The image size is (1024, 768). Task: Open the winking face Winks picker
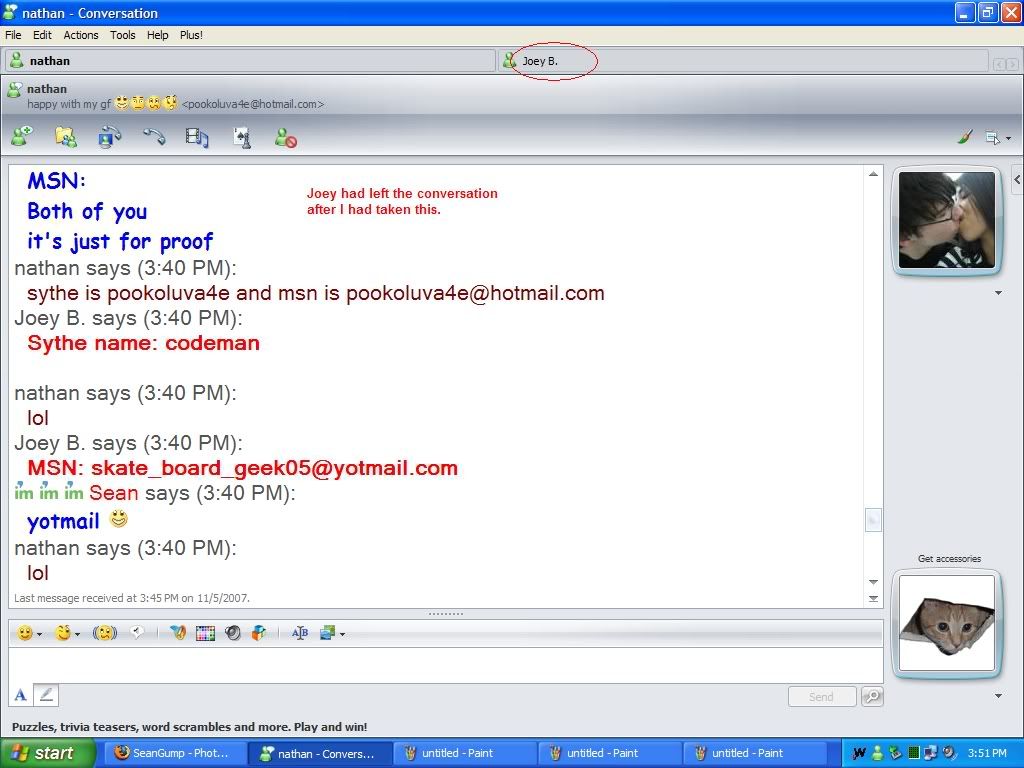[63, 633]
